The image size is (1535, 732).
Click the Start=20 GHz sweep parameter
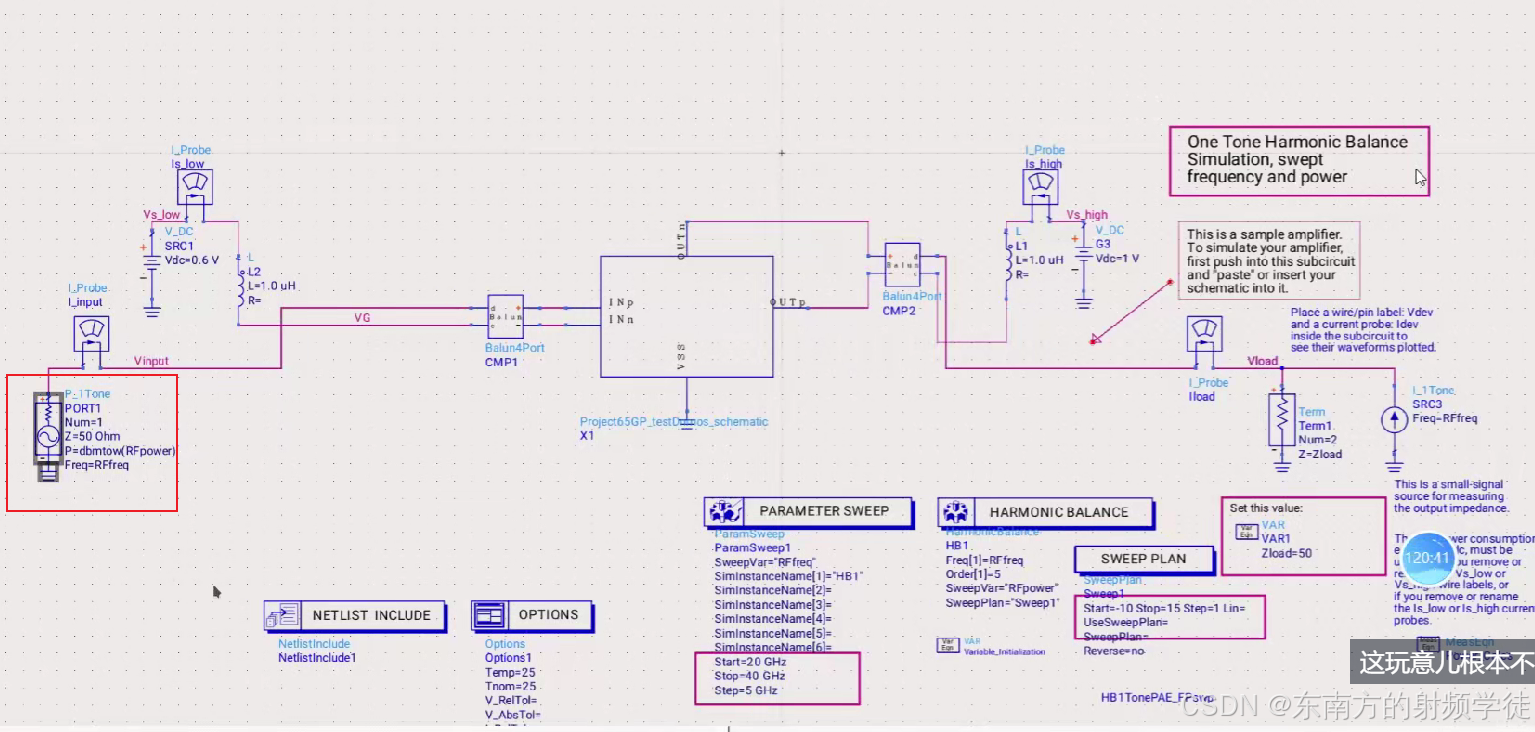(752, 662)
